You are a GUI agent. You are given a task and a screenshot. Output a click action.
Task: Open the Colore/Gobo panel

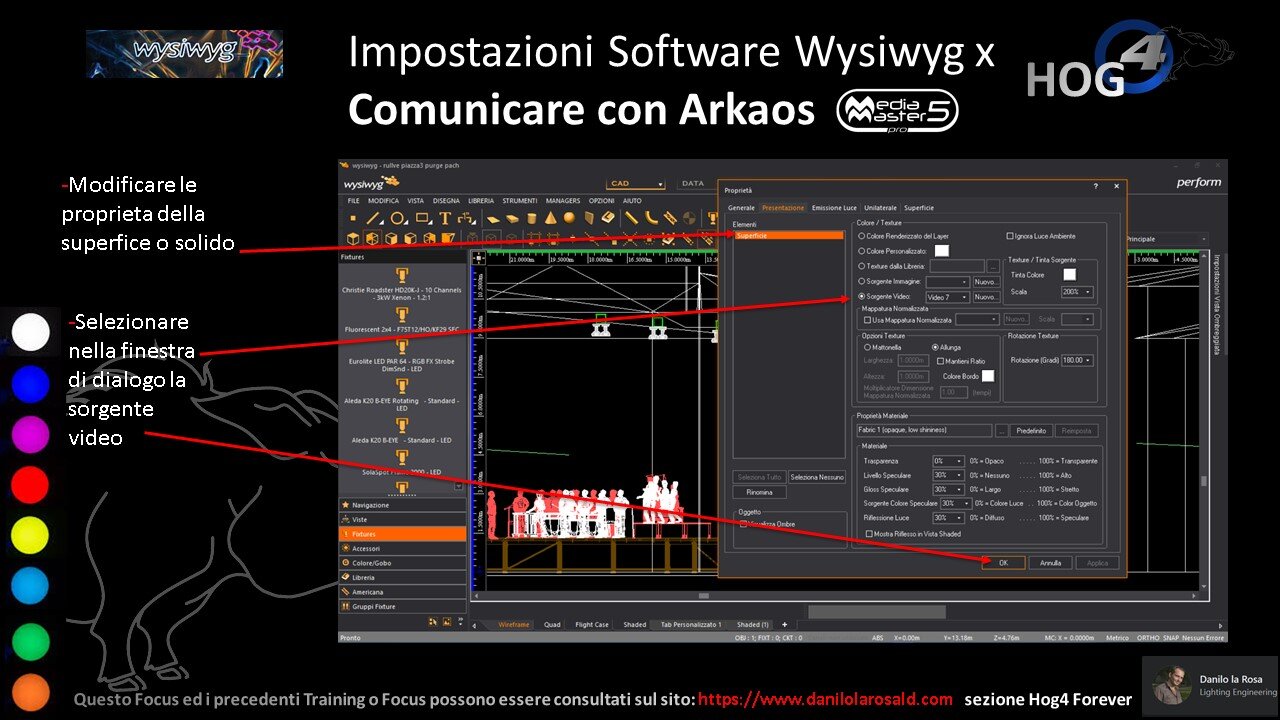pyautogui.click(x=403, y=563)
